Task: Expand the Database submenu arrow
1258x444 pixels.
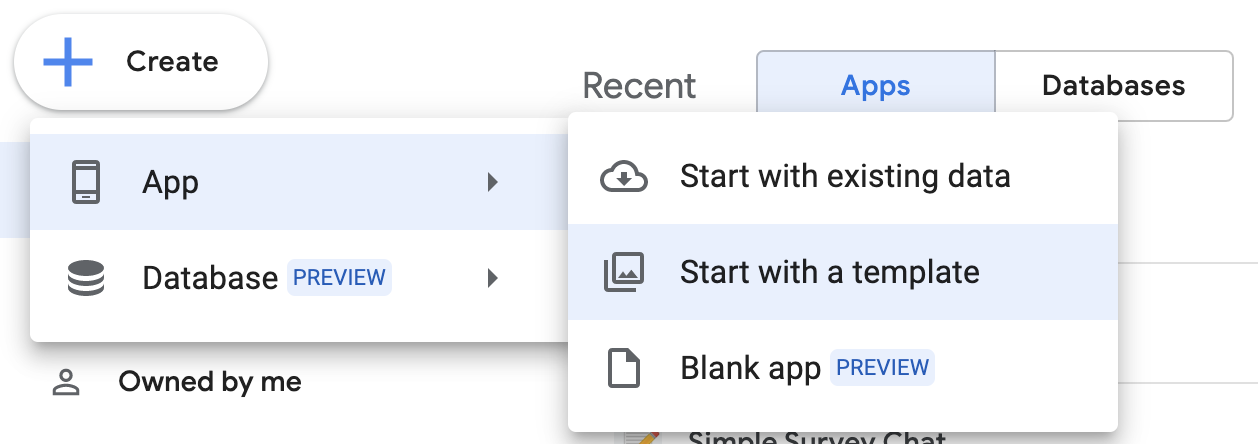Action: [x=492, y=277]
